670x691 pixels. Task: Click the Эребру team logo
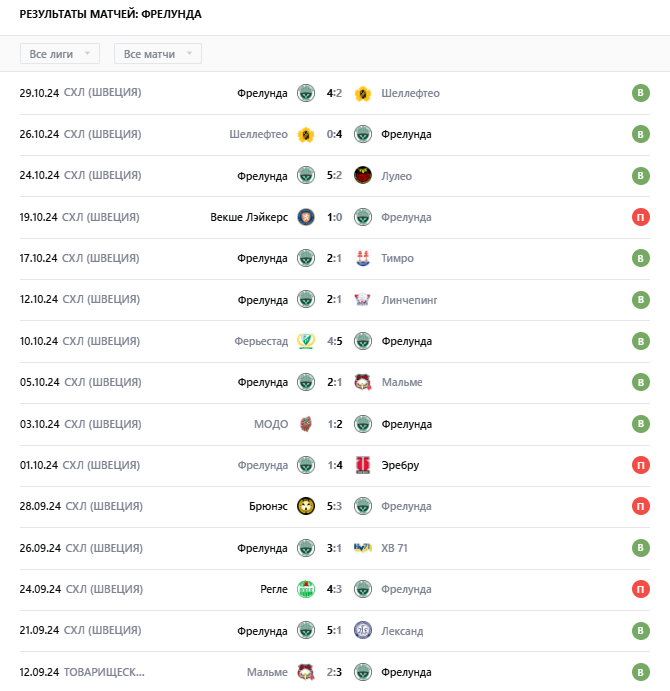tap(363, 465)
